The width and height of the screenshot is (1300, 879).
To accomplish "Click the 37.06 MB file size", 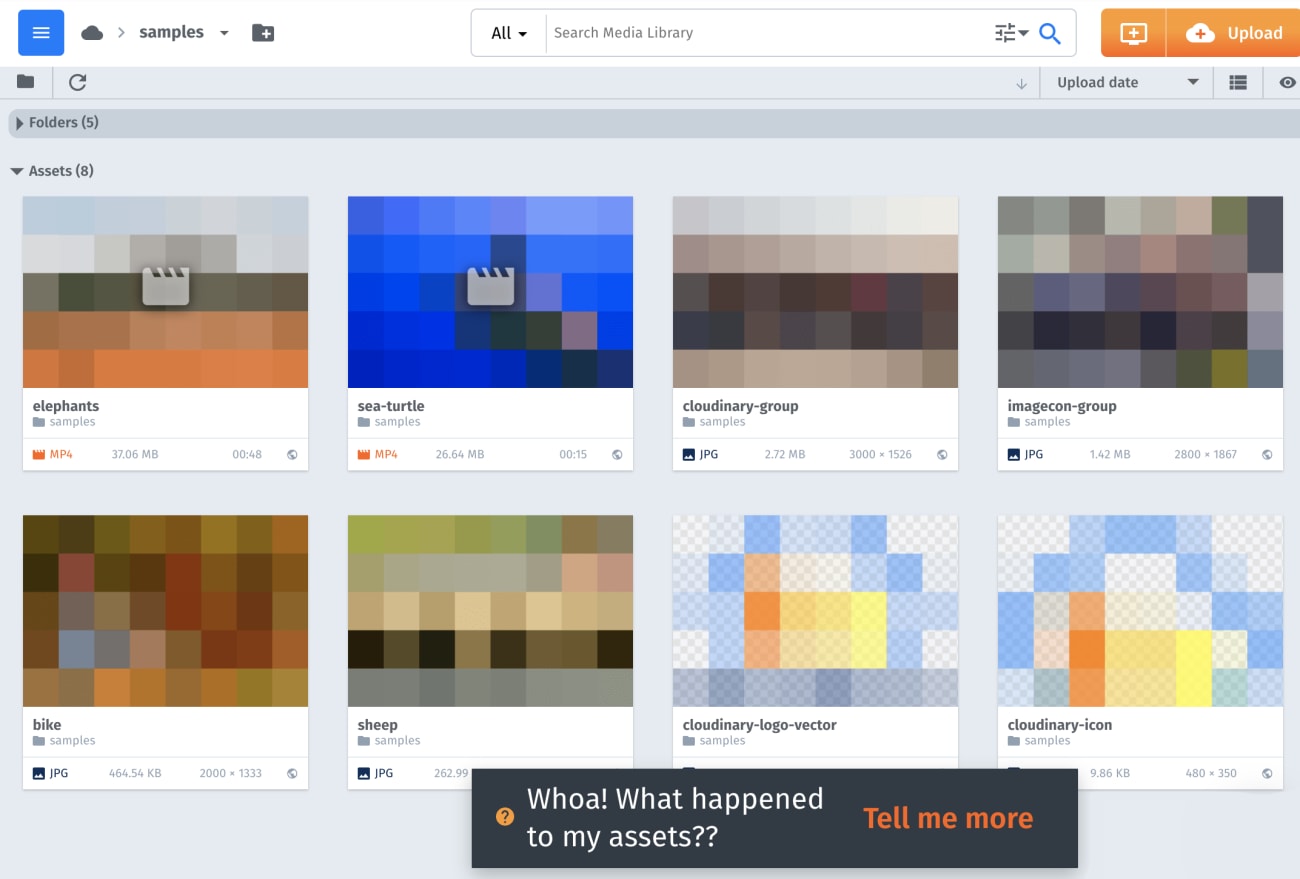I will (x=135, y=454).
